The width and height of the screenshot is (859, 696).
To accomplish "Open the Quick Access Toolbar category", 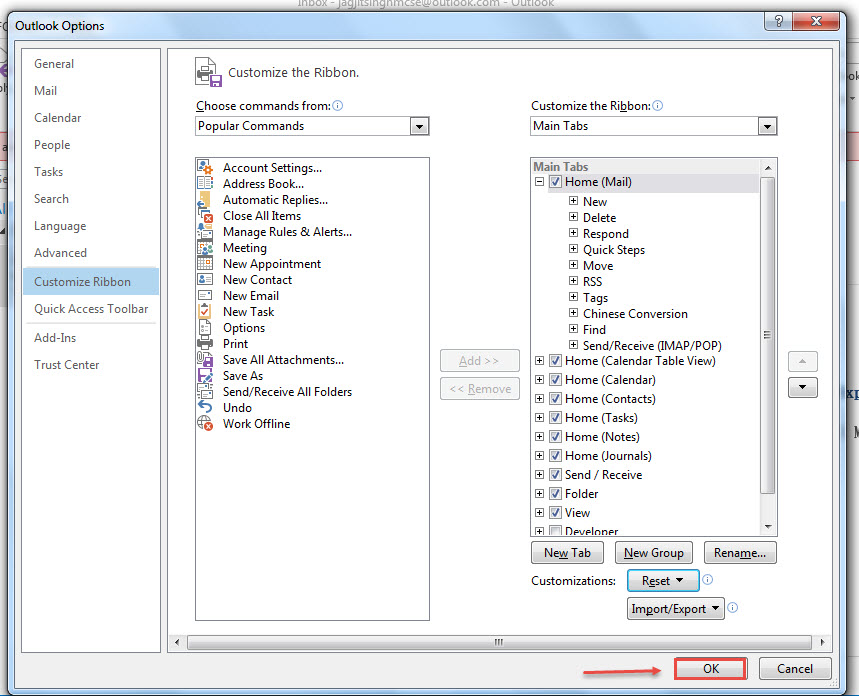I will (91, 309).
